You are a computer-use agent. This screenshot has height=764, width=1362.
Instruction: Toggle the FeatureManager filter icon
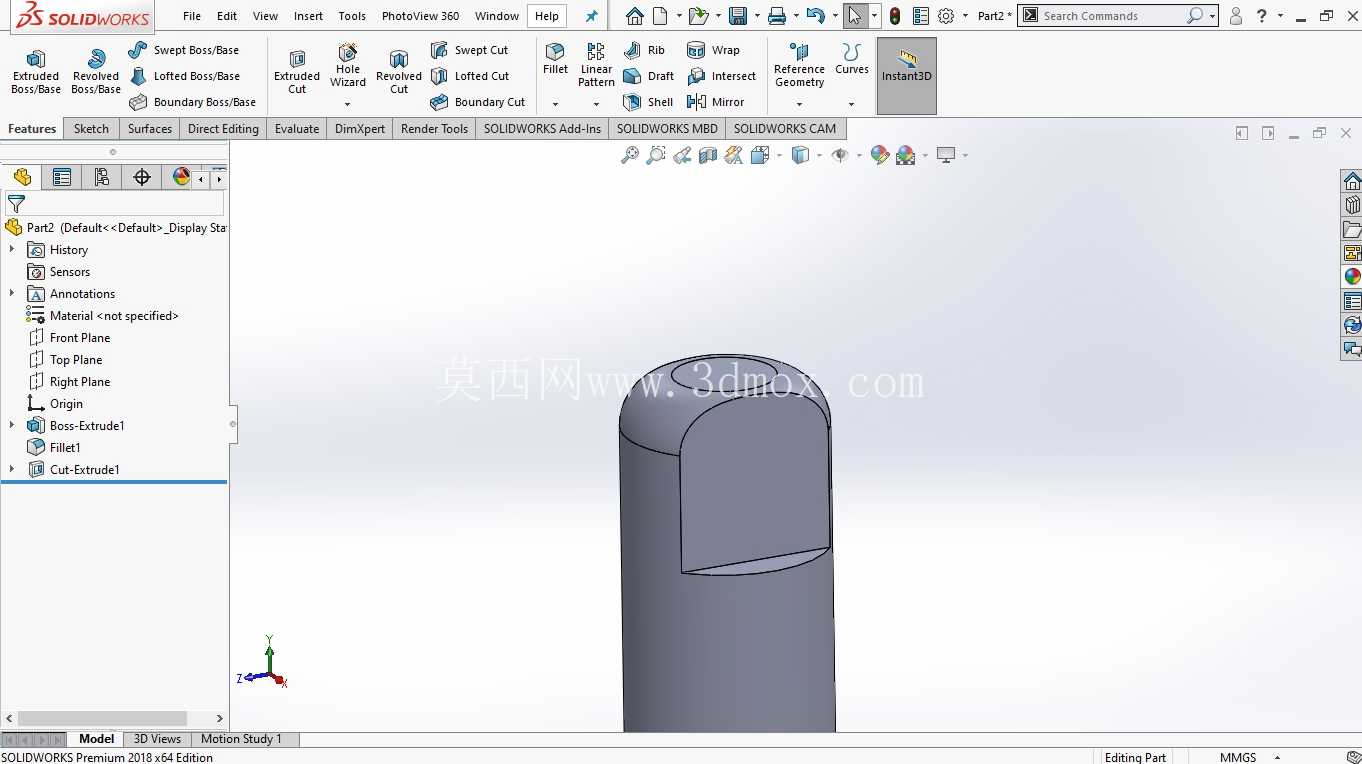click(16, 203)
